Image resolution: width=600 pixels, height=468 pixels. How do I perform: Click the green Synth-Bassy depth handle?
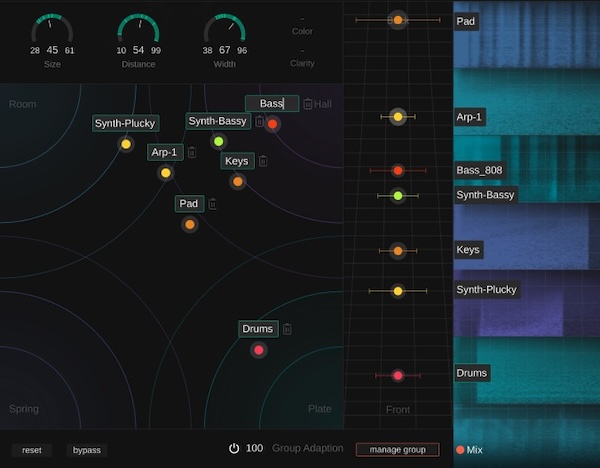398,196
